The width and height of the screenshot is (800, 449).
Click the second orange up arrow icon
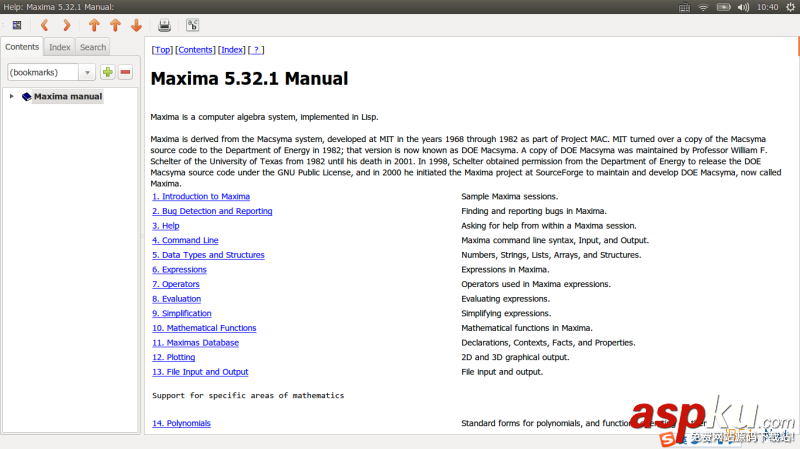point(115,25)
